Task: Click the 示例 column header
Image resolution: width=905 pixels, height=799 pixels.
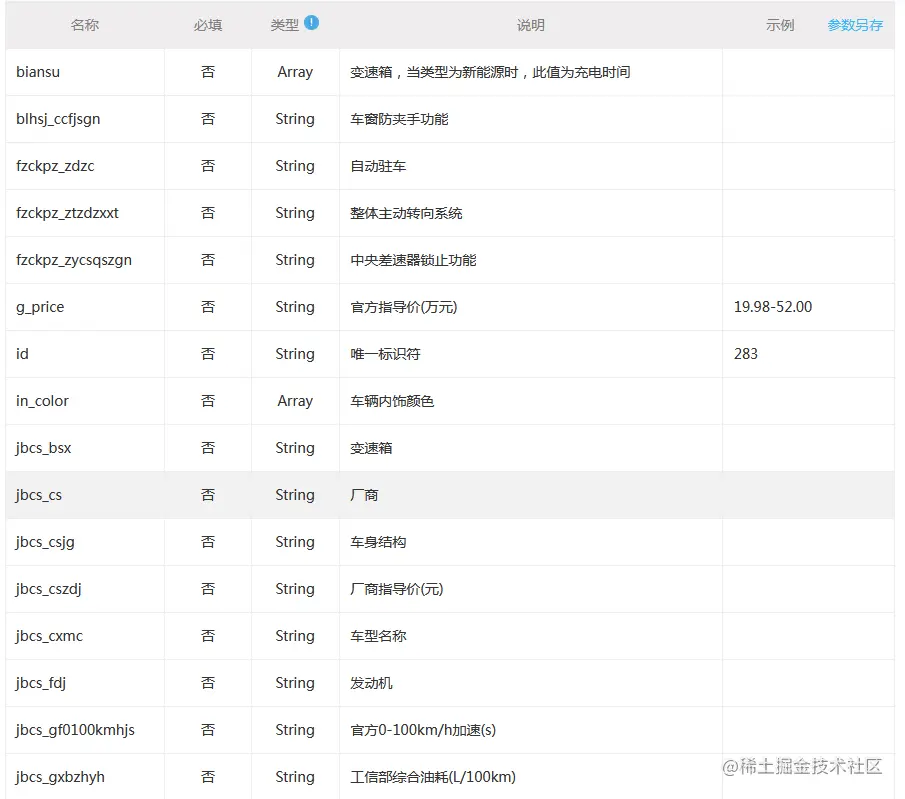Action: 780,25
